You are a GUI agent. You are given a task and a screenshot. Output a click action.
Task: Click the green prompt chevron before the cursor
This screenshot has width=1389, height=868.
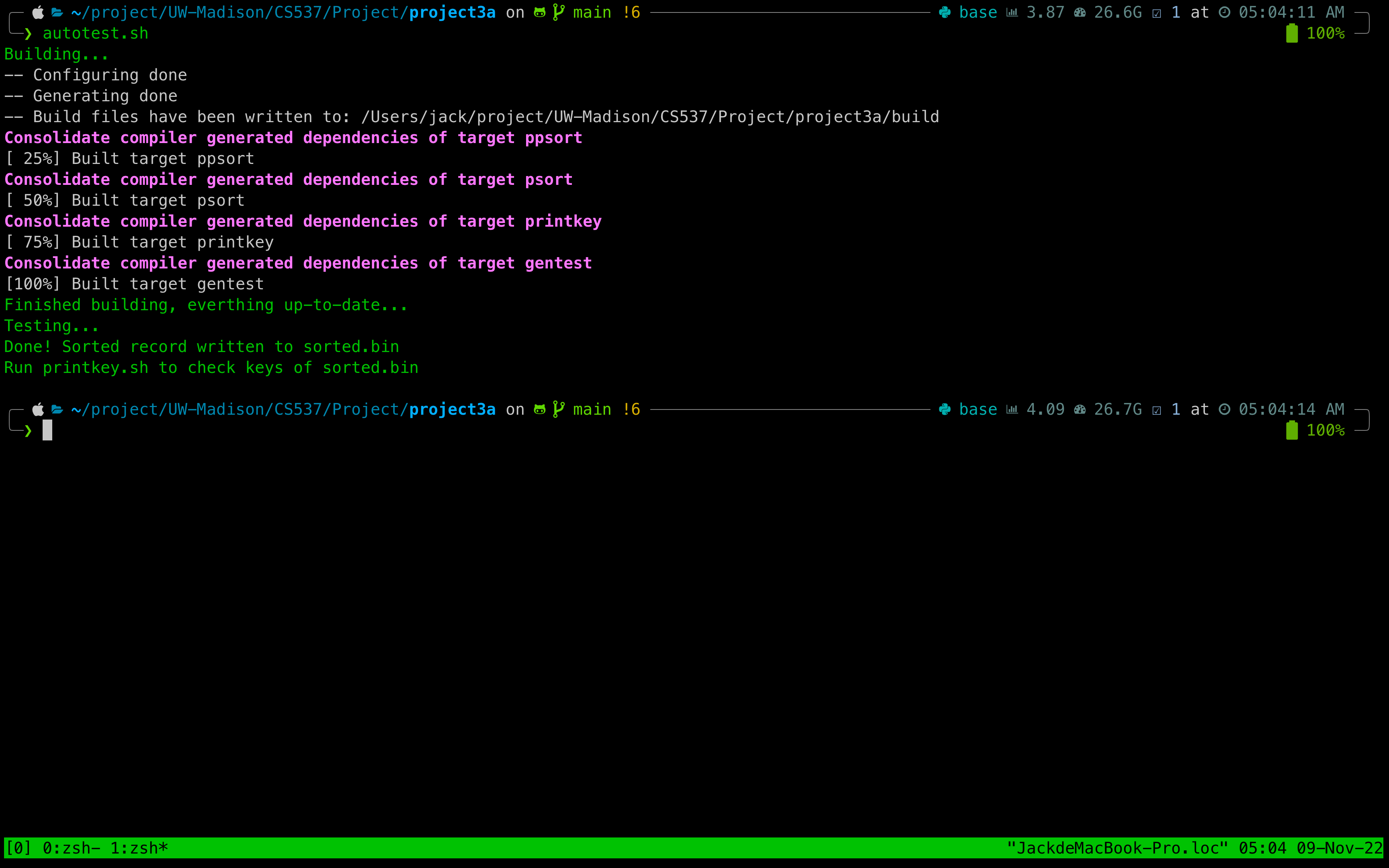pyautogui.click(x=28, y=430)
